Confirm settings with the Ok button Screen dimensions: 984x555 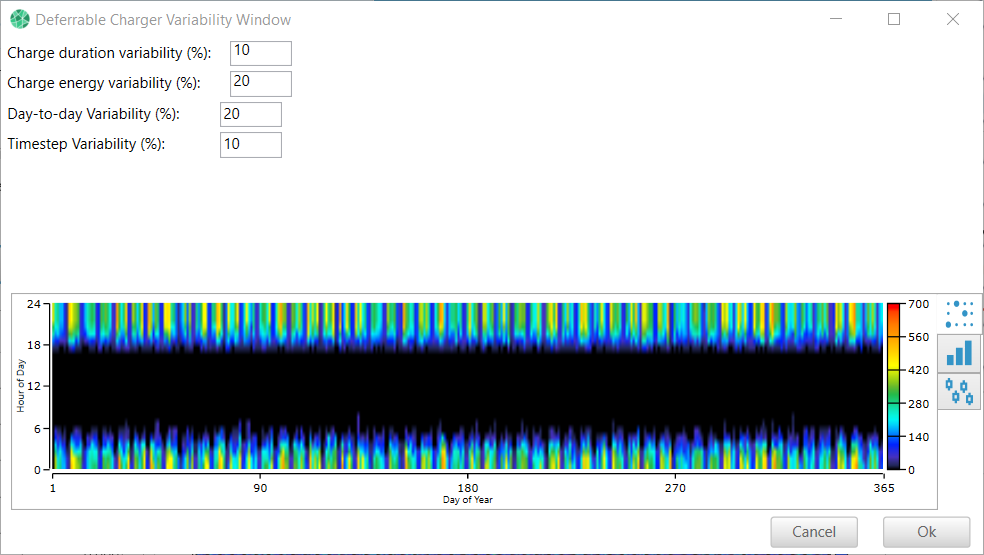click(926, 532)
